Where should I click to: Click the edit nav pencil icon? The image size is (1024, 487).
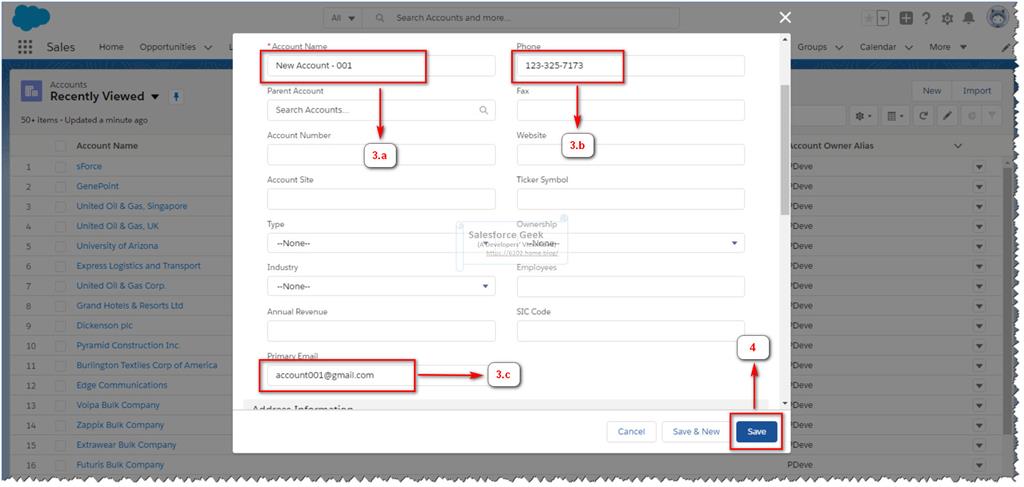pos(1006,48)
